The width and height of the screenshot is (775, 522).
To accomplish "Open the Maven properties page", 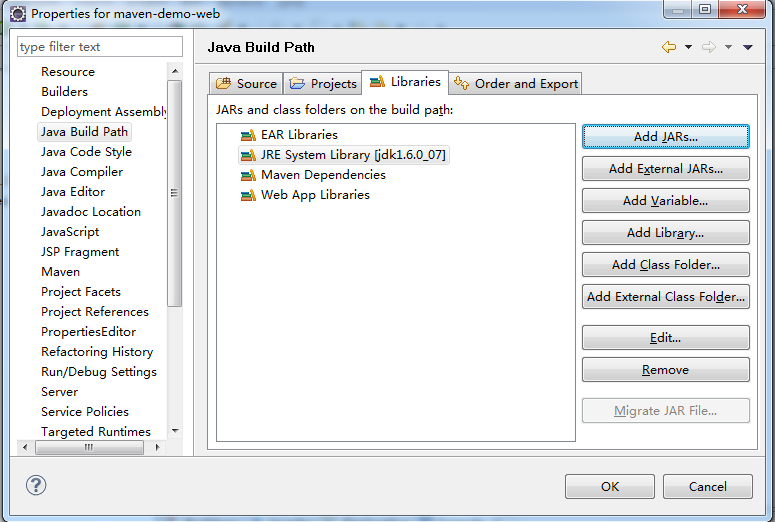I will coord(60,272).
